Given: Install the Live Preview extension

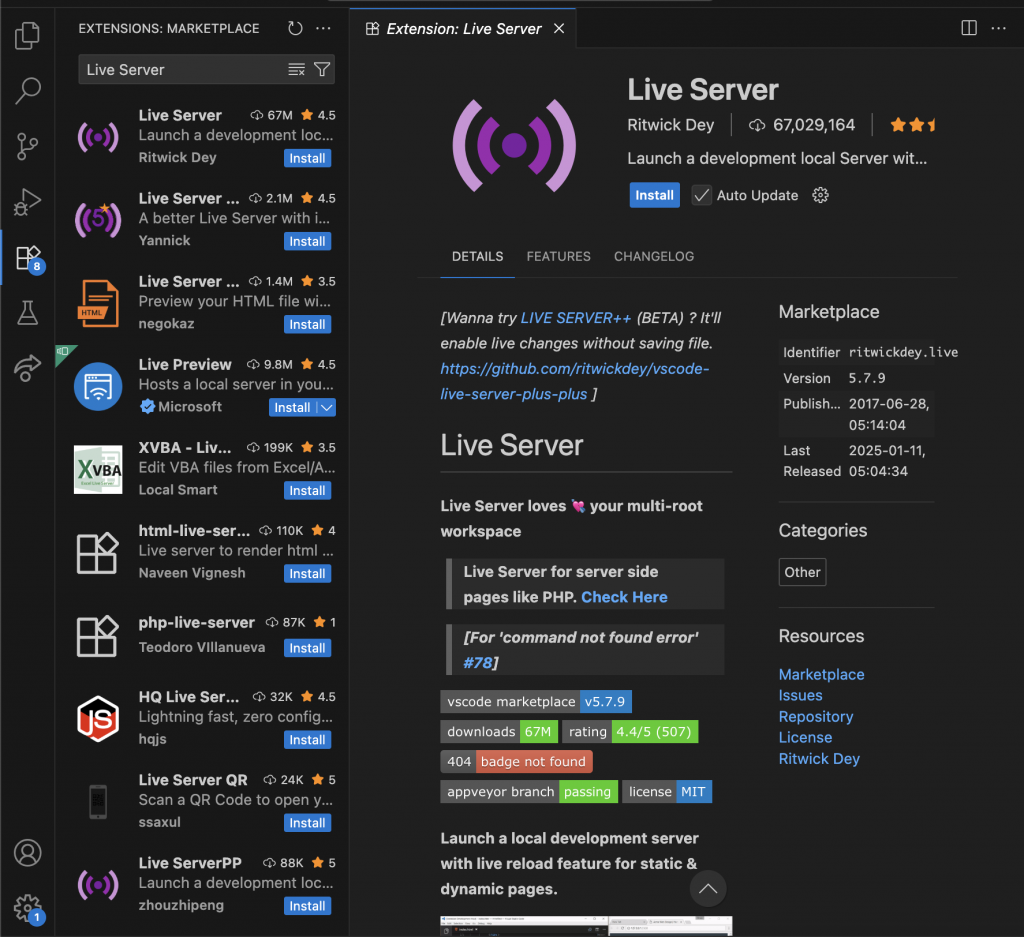Looking at the screenshot, I should click(292, 407).
